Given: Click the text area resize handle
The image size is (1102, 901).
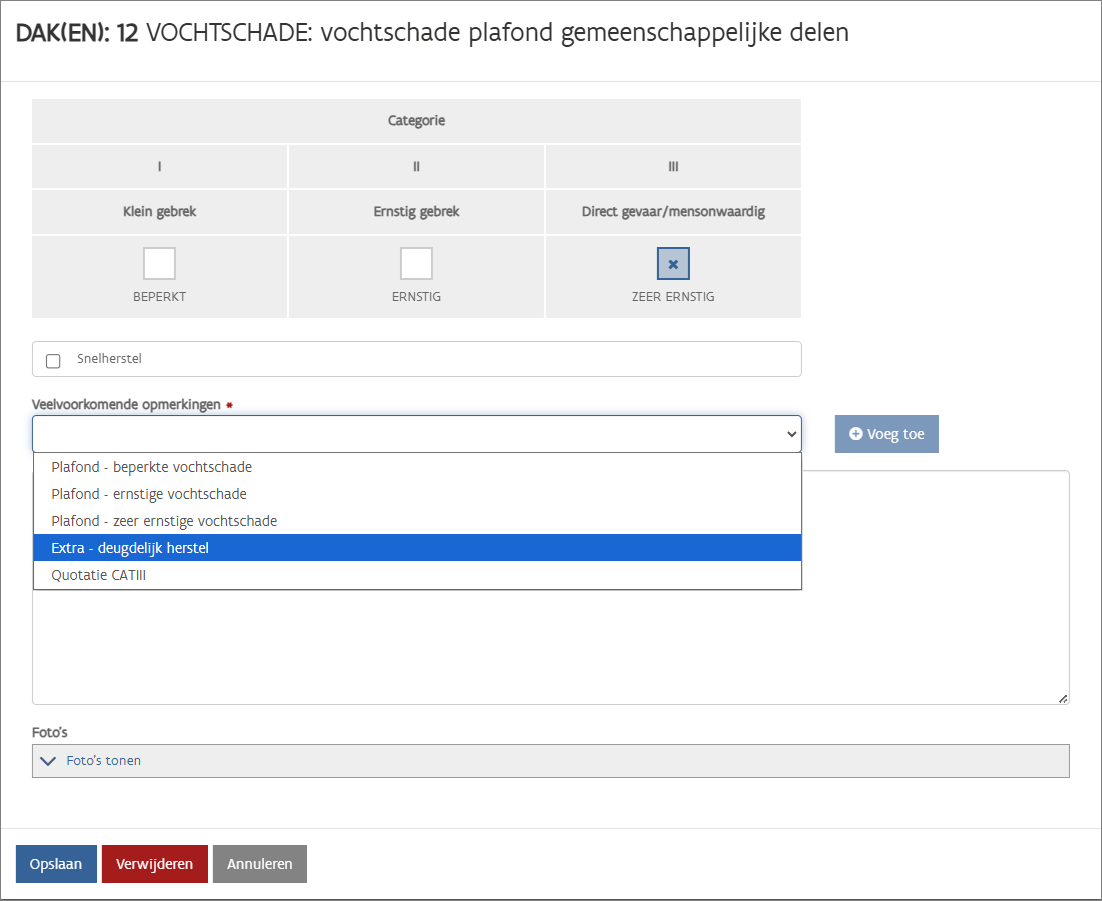Looking at the screenshot, I should click(x=1062, y=698).
